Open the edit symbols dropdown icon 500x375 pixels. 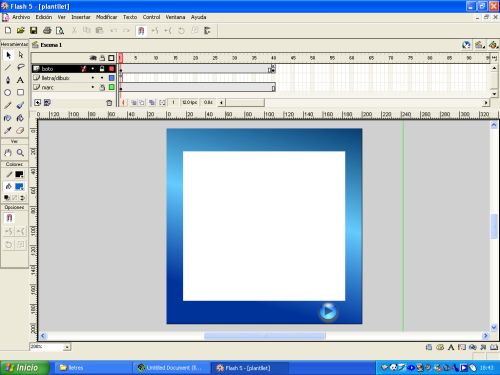coord(493,45)
